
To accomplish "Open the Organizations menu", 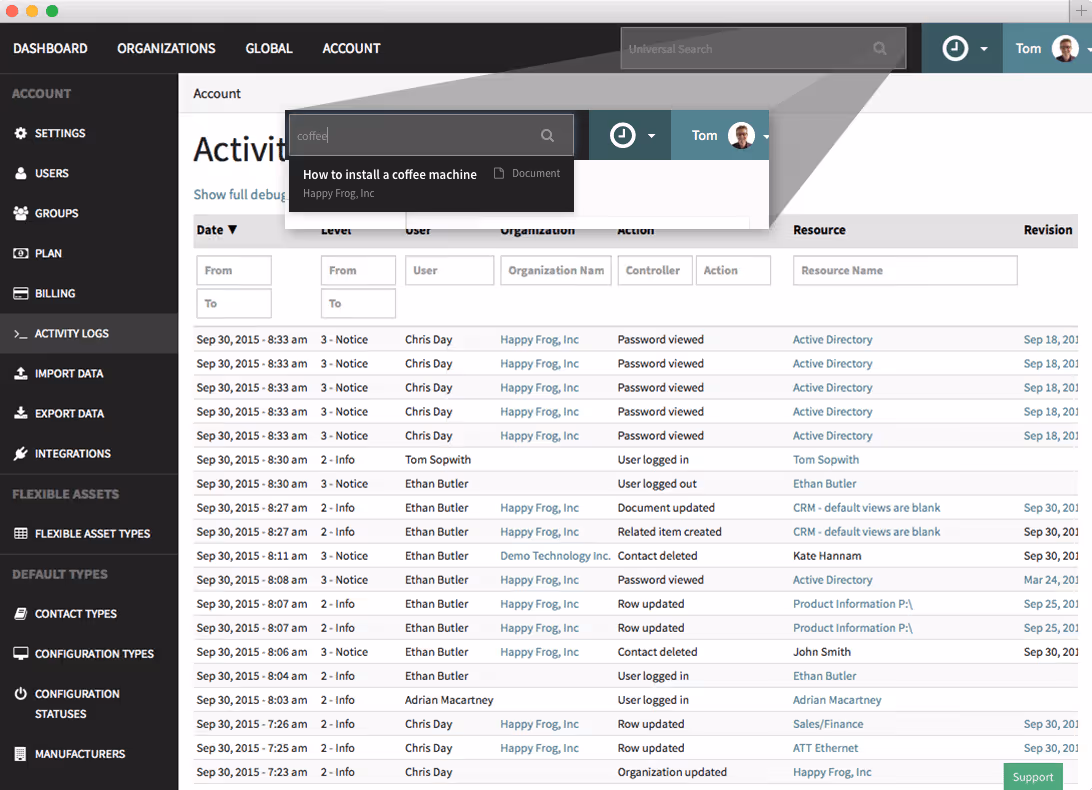I will [166, 49].
